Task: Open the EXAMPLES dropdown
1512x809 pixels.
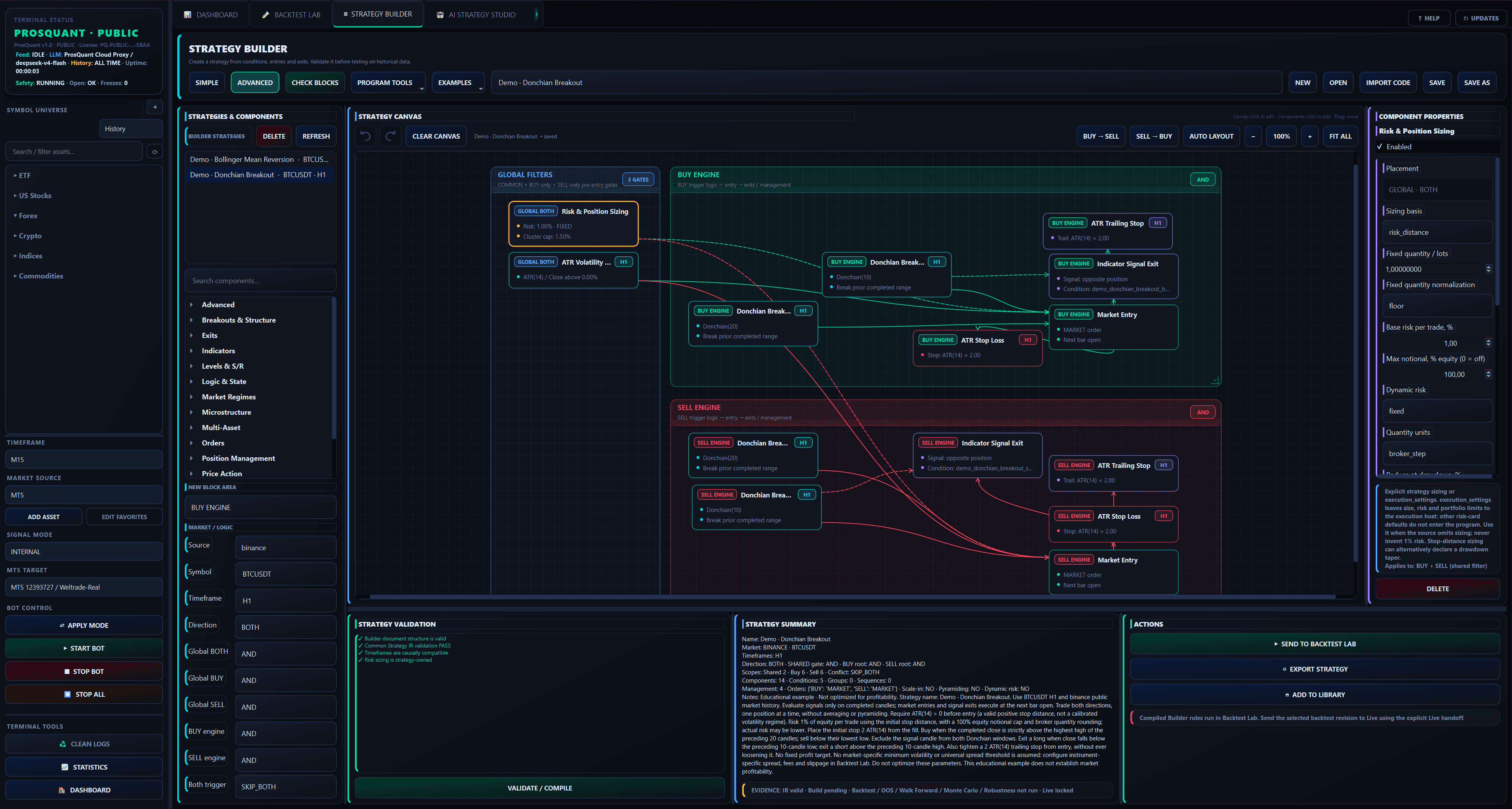Action: (458, 83)
